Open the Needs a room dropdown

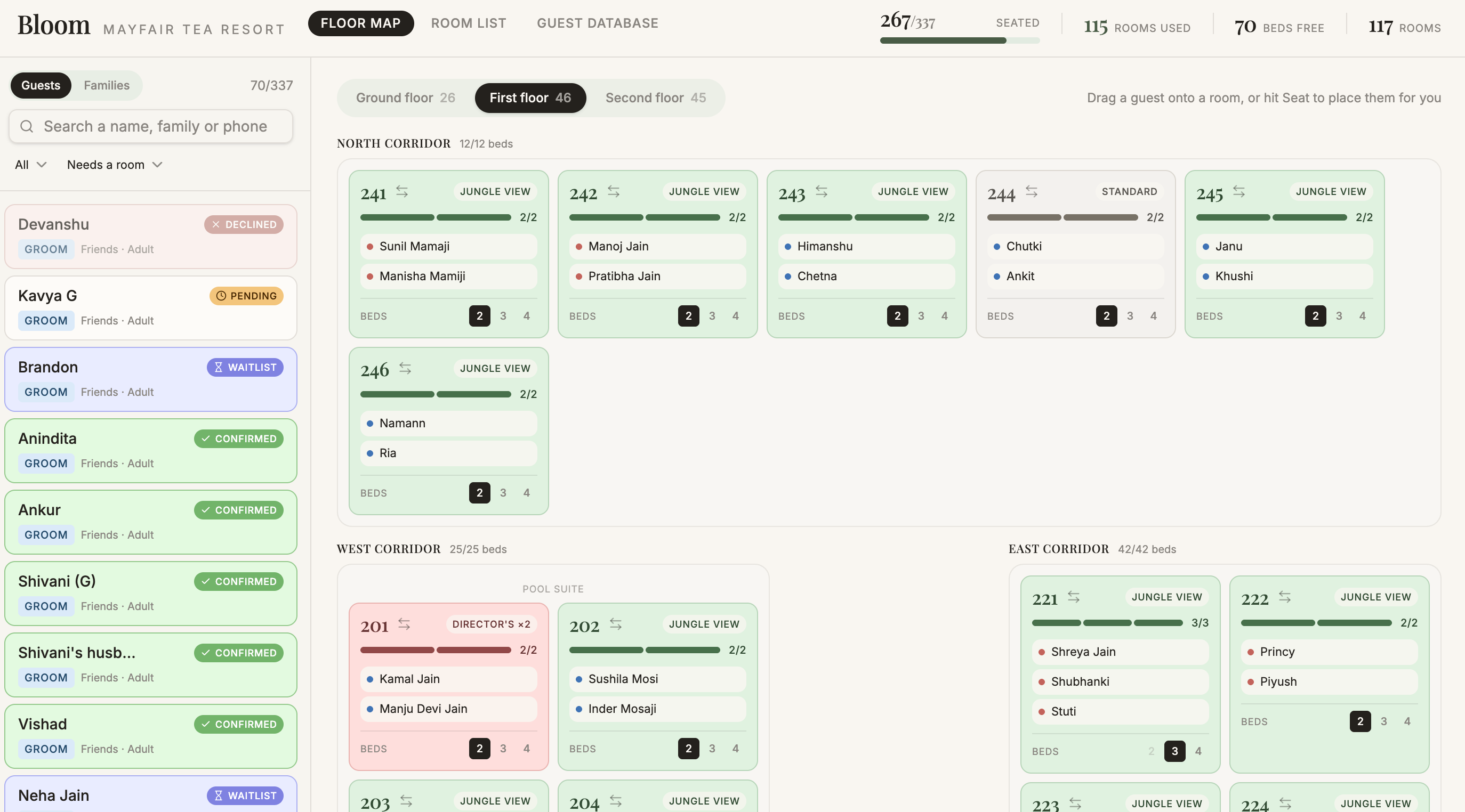pos(115,165)
